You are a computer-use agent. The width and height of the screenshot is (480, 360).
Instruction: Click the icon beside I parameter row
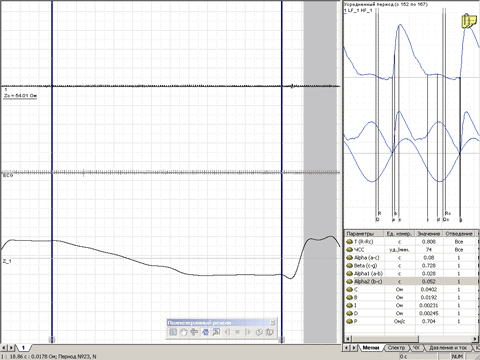click(x=350, y=305)
